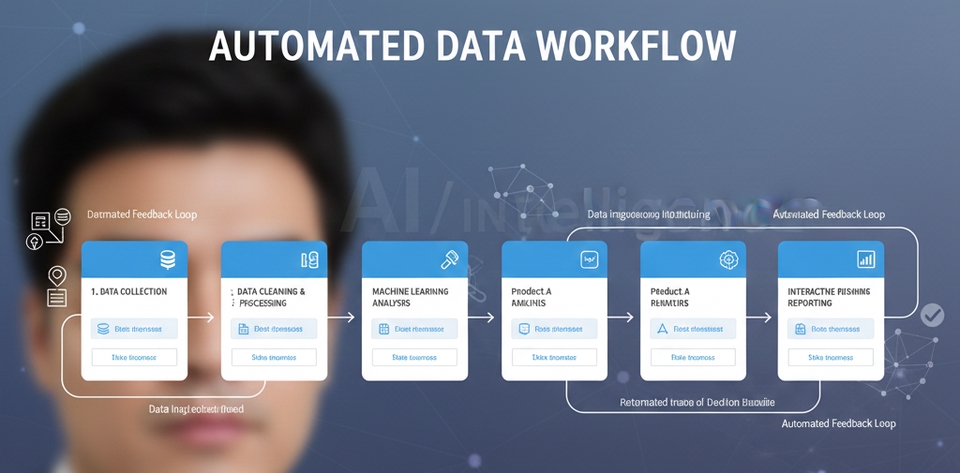The height and width of the screenshot is (473, 960).
Task: Click the chart icon on Product.A Amkinis card
Action: pyautogui.click(x=589, y=260)
